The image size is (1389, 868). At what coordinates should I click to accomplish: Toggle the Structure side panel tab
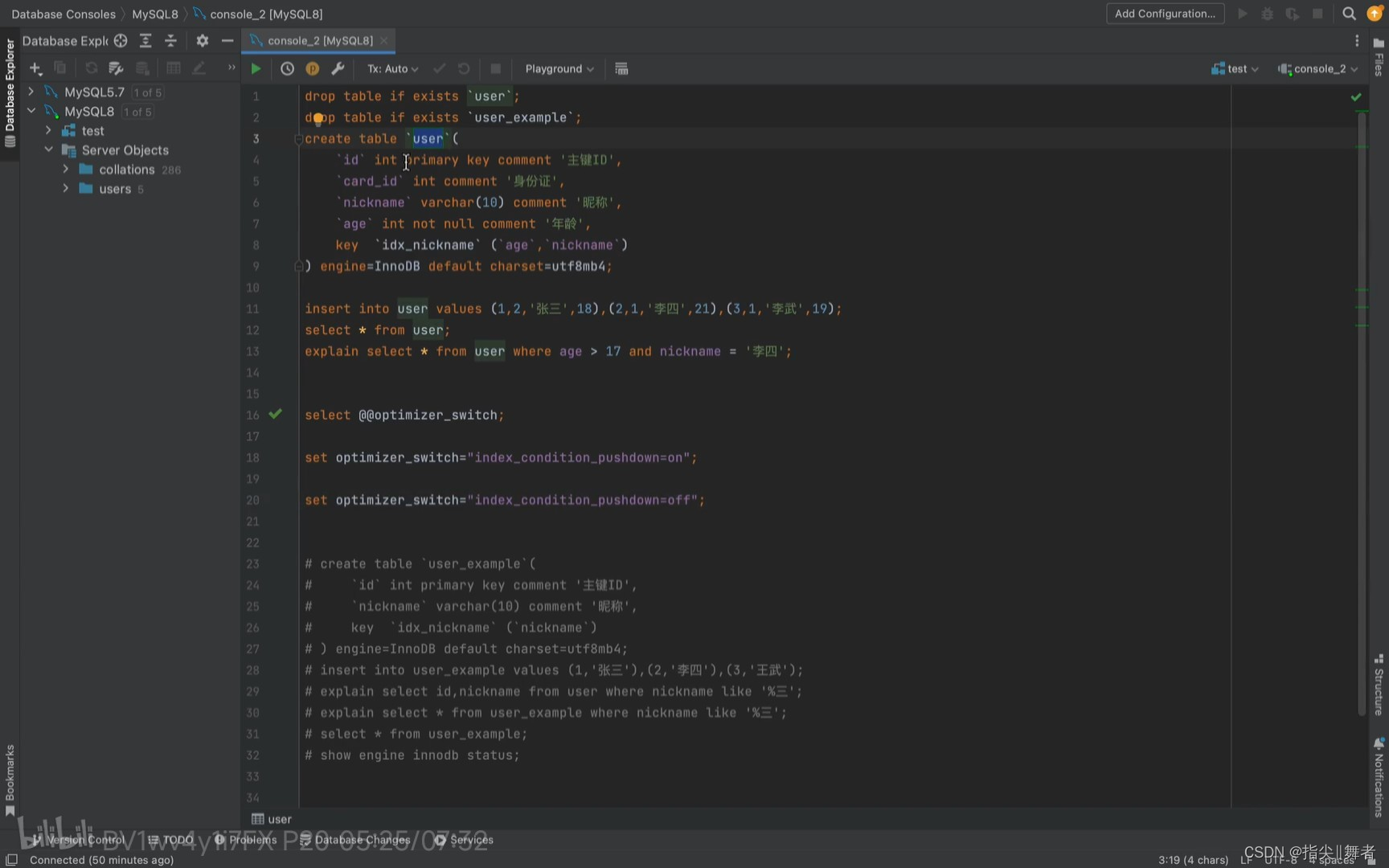pyautogui.click(x=1379, y=684)
